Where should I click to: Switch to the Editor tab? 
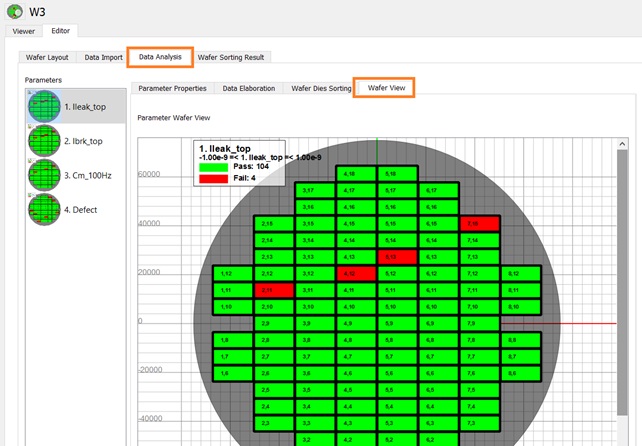61,31
